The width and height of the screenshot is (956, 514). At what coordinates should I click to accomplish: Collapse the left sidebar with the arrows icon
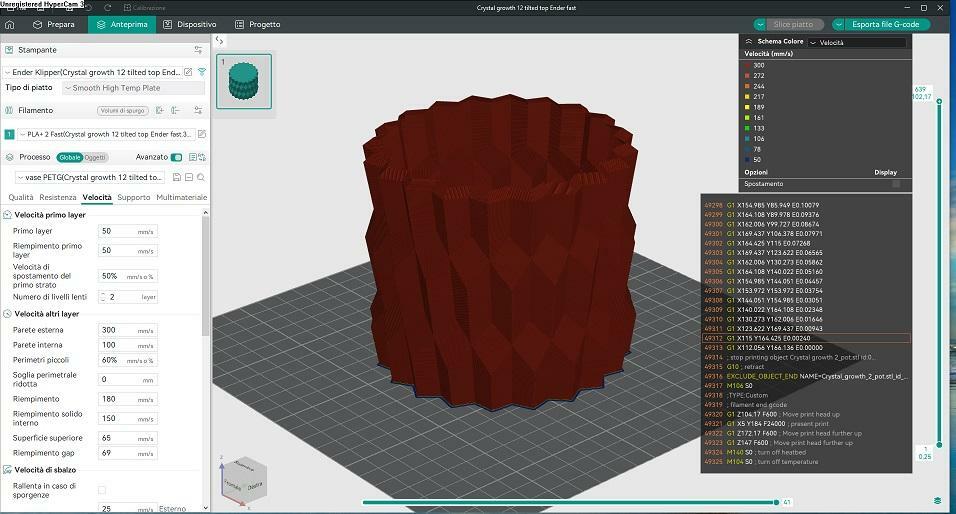pos(220,41)
